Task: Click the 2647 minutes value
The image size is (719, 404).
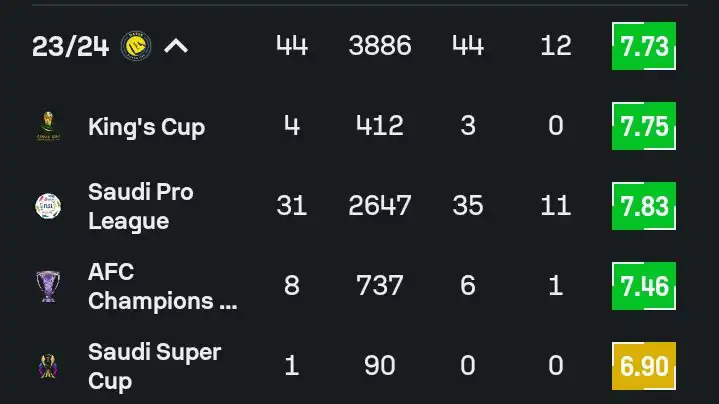Action: pyautogui.click(x=379, y=206)
